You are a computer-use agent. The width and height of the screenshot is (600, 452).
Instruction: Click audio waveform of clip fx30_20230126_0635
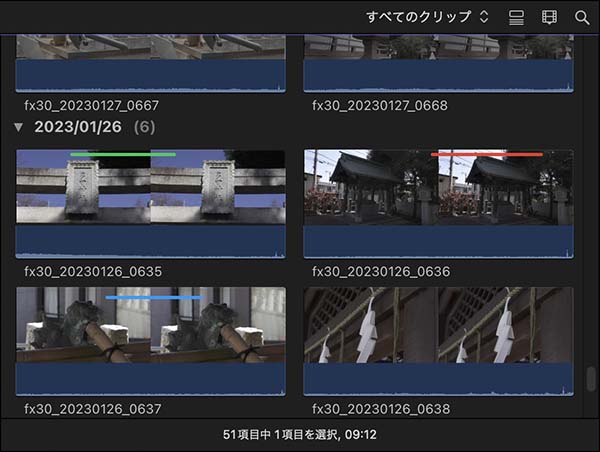151,242
